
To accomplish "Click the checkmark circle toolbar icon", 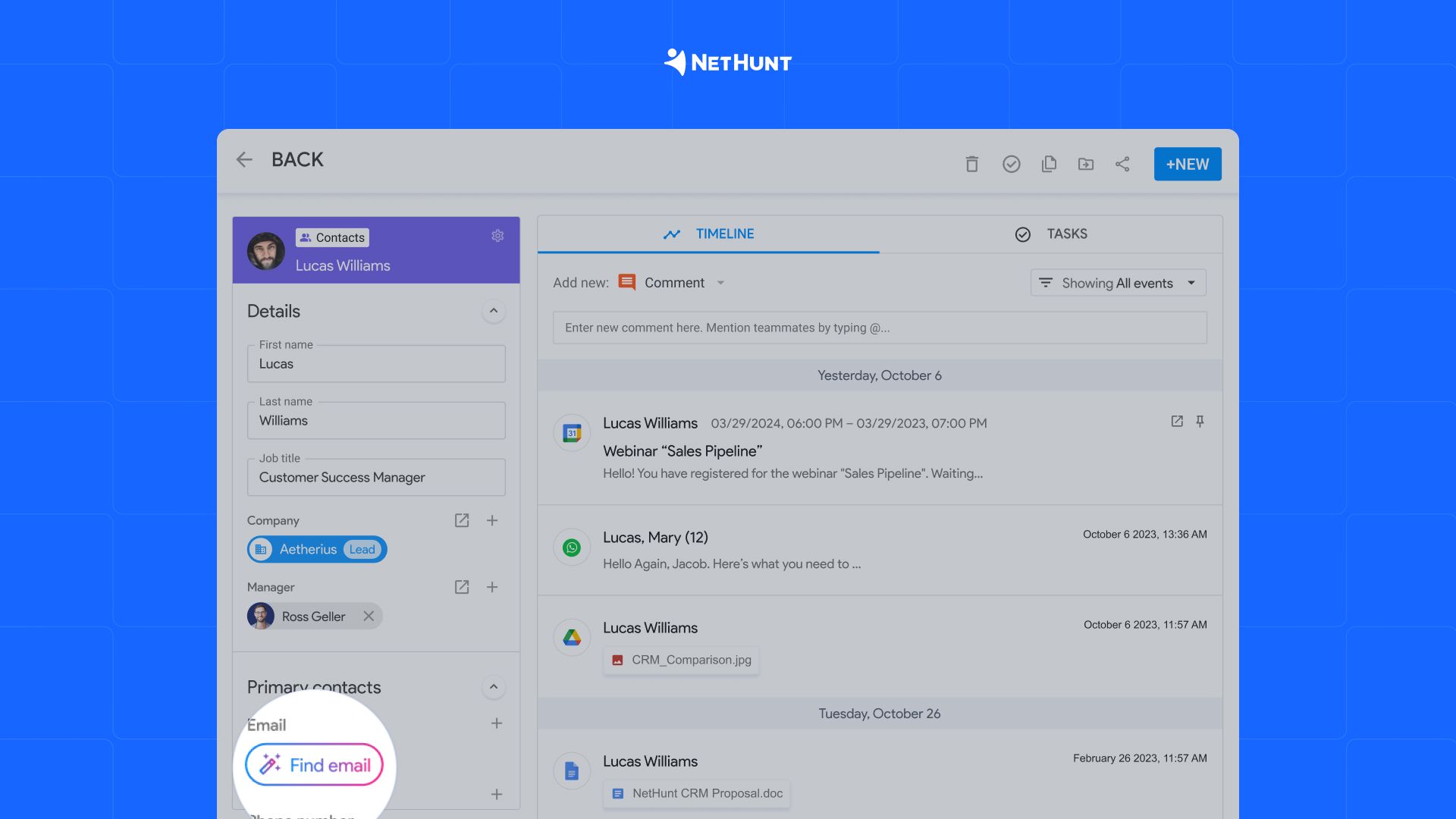I will pyautogui.click(x=1011, y=164).
